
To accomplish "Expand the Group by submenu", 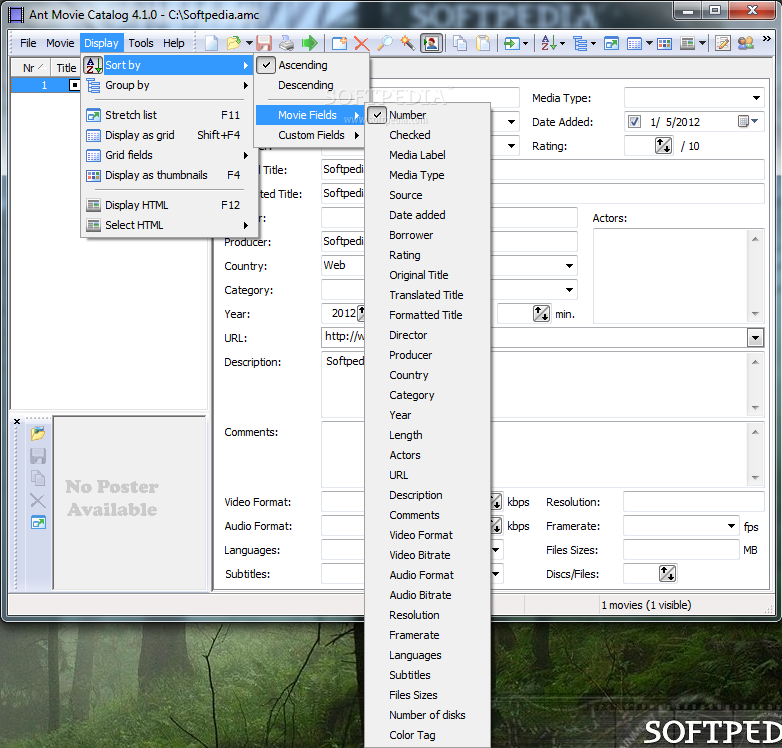I will (169, 85).
